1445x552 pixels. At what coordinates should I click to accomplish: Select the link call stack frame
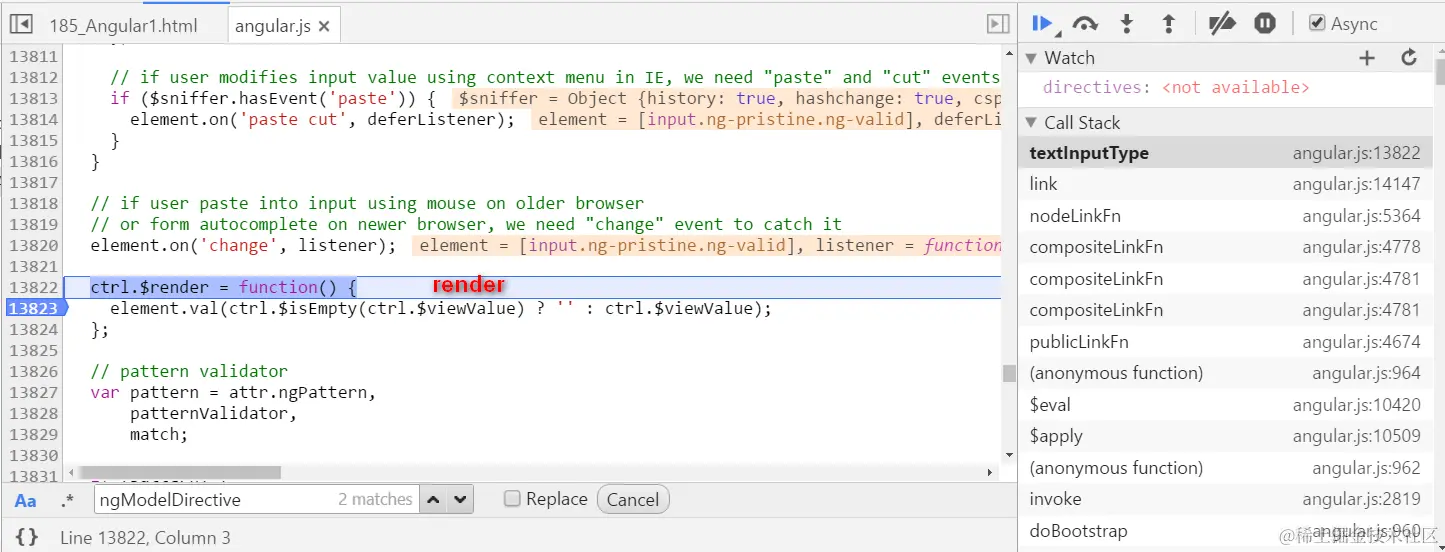[x=1225, y=184]
